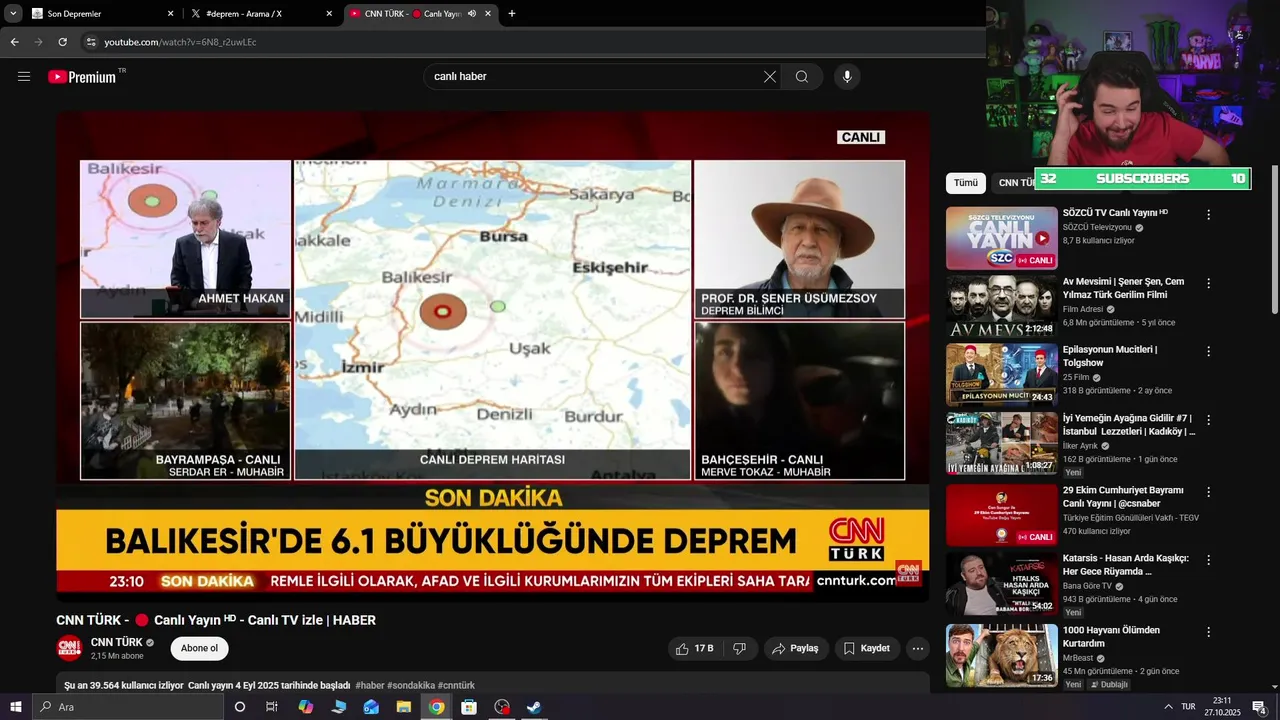Open the #sondakika hashtag link
Screen dimensions: 1280x720
[x=411, y=686]
